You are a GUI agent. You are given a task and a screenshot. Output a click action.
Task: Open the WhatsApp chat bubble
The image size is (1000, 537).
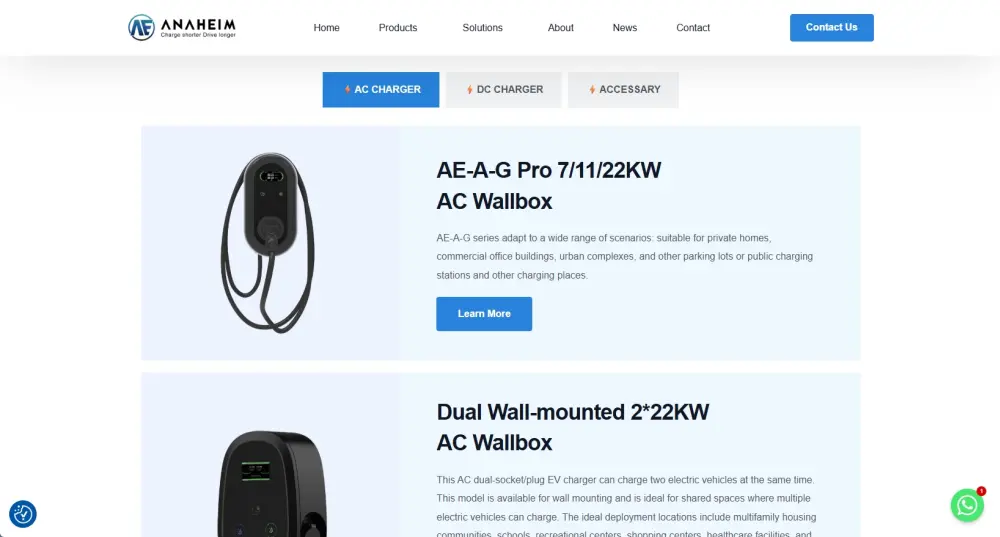967,505
